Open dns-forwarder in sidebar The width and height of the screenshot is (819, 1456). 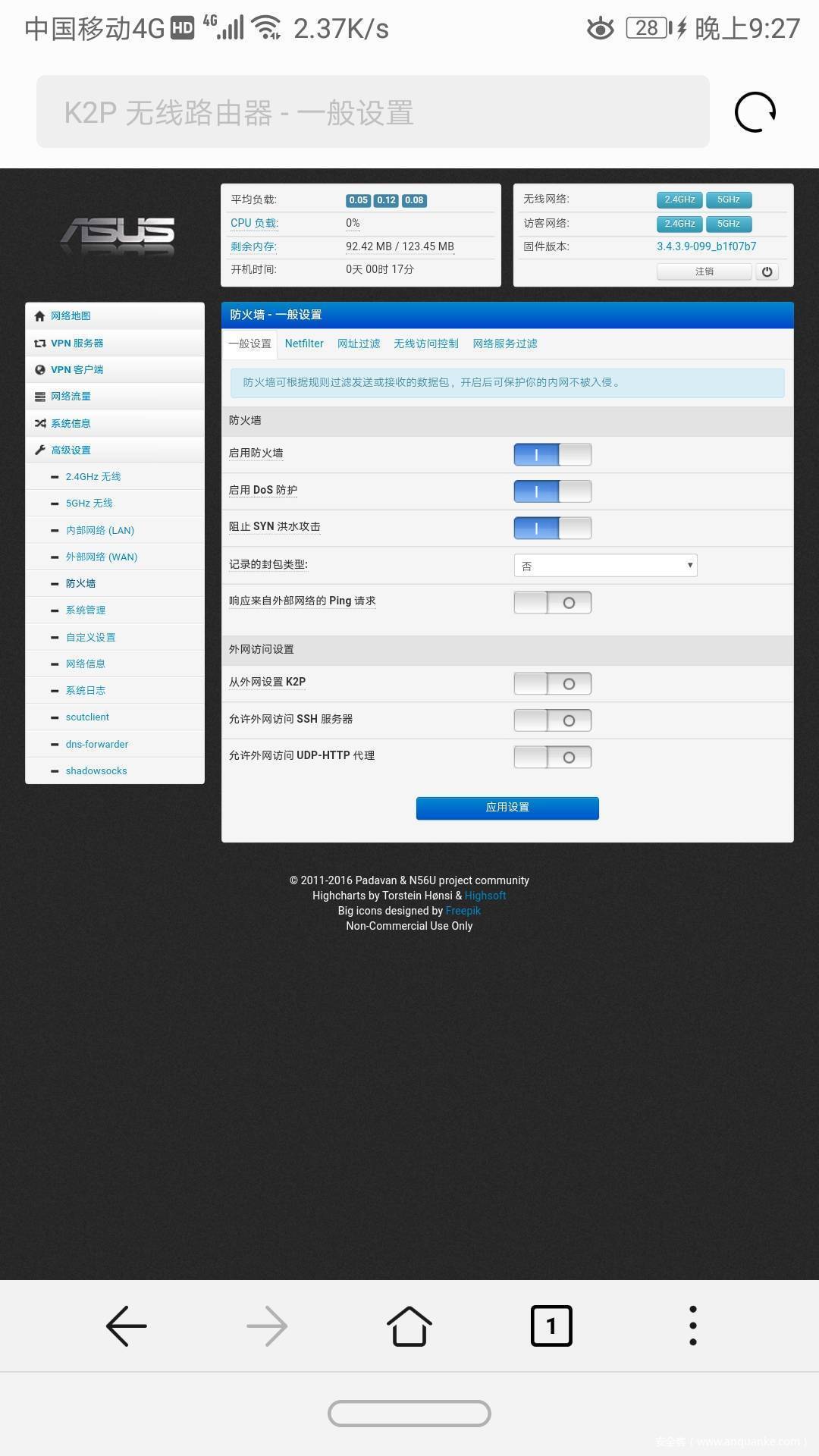[x=115, y=744]
